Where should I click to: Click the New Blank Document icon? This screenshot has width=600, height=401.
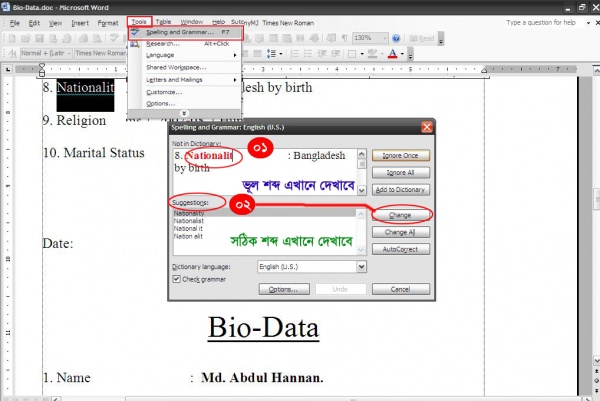[x=12, y=38]
